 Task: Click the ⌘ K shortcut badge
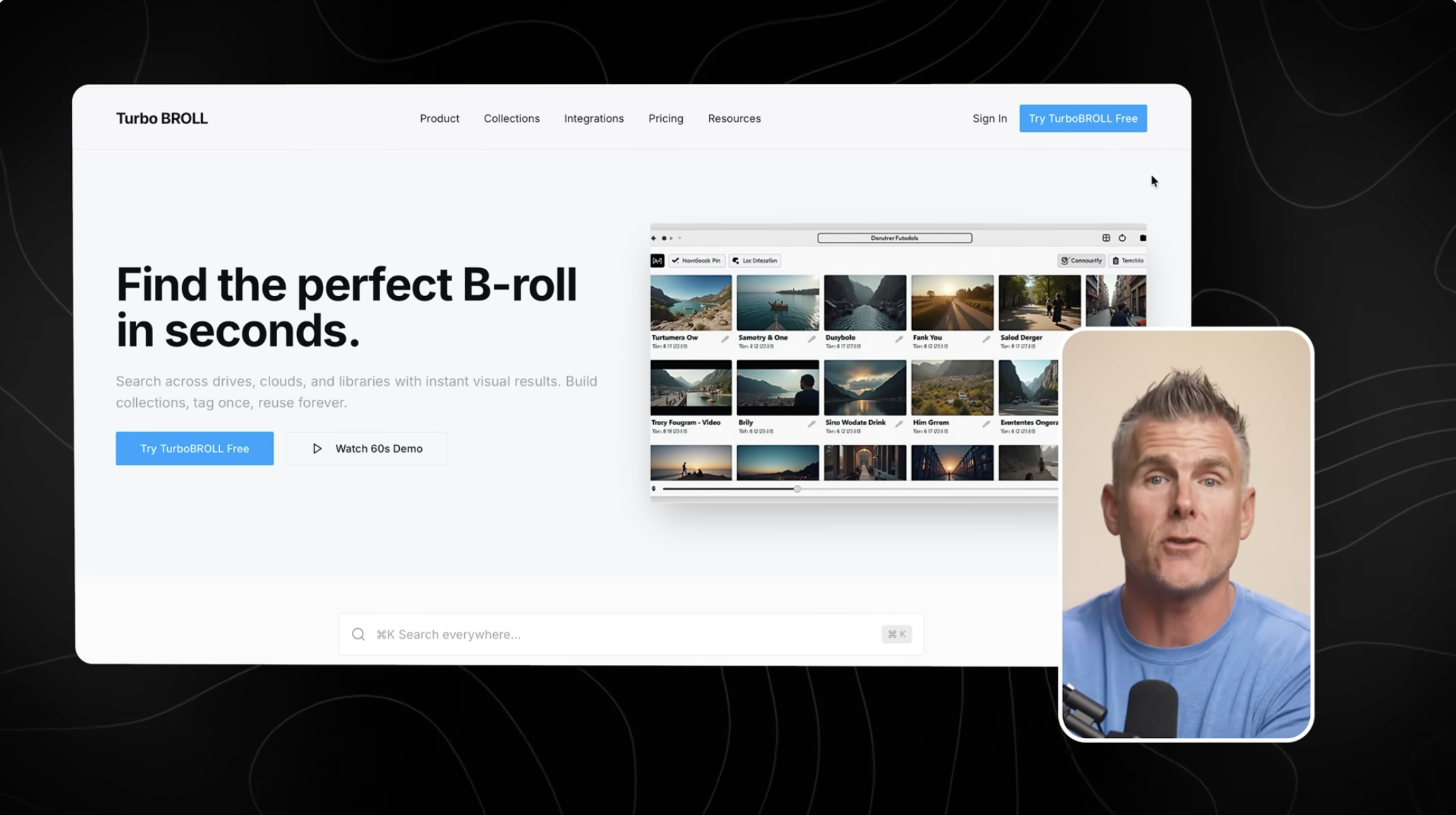pos(897,635)
